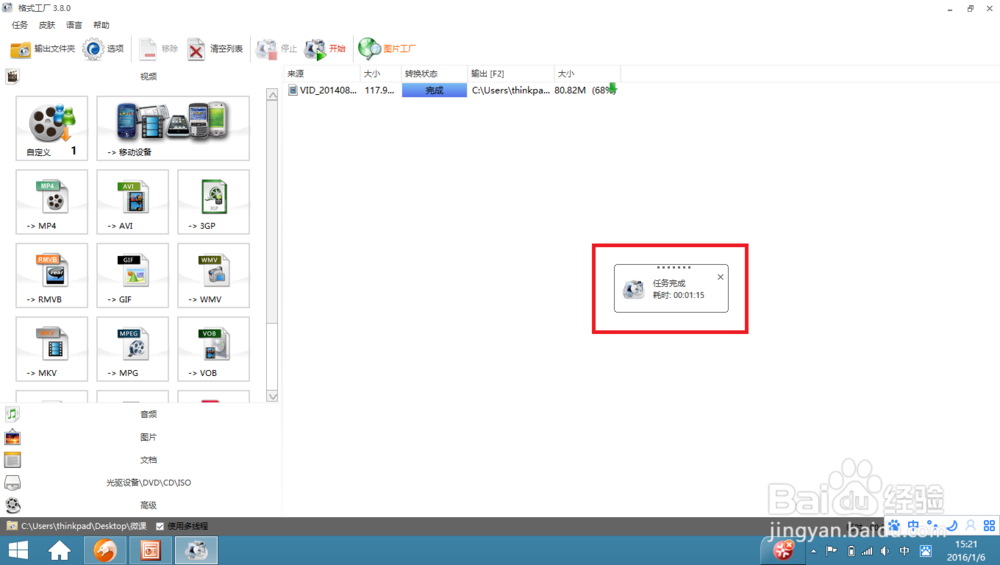Image resolution: width=1000 pixels, height=565 pixels.
Task: Toggle the multi-threading checkbox
Action: point(160,526)
